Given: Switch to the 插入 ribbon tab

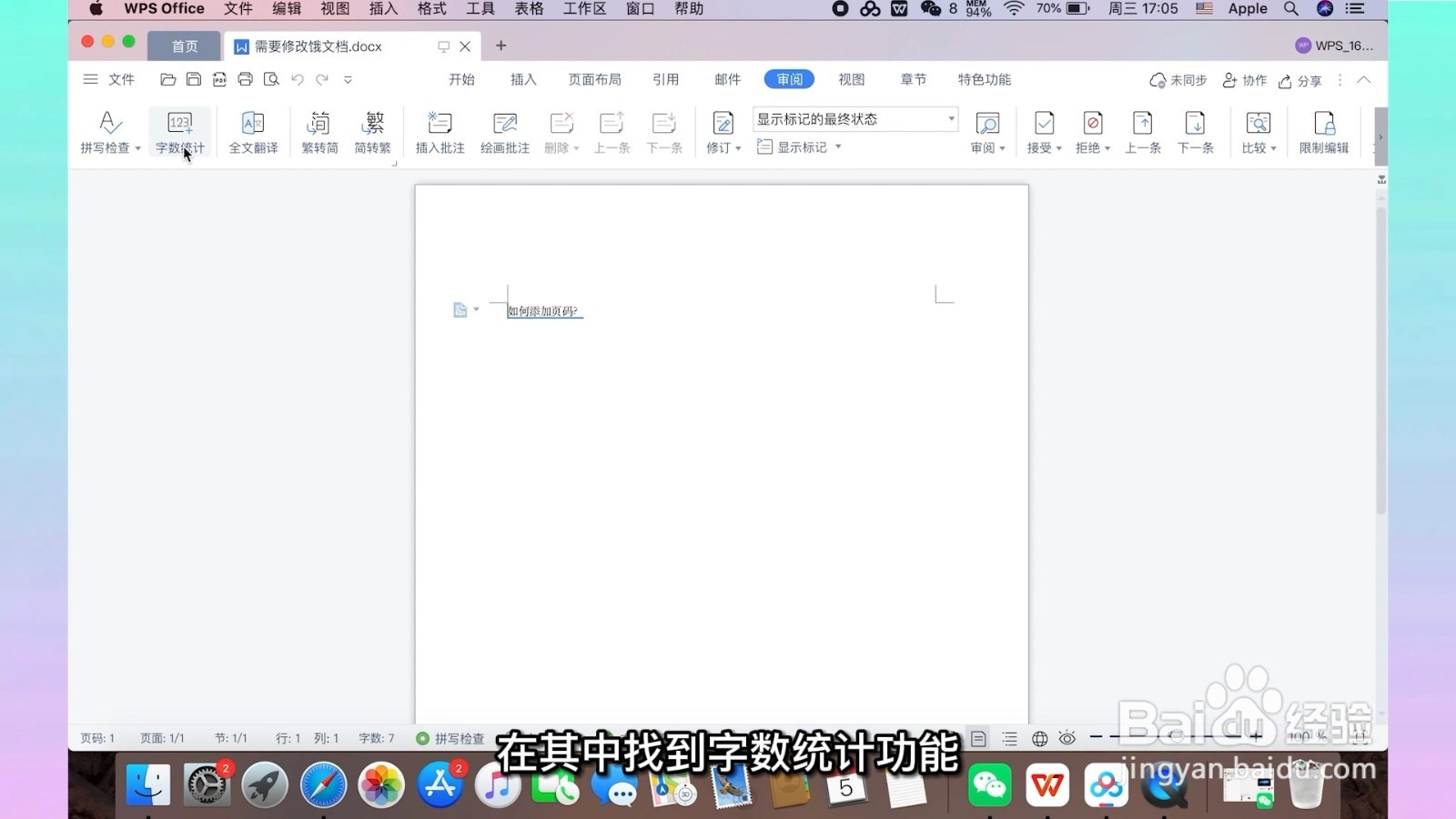Looking at the screenshot, I should pos(523,79).
